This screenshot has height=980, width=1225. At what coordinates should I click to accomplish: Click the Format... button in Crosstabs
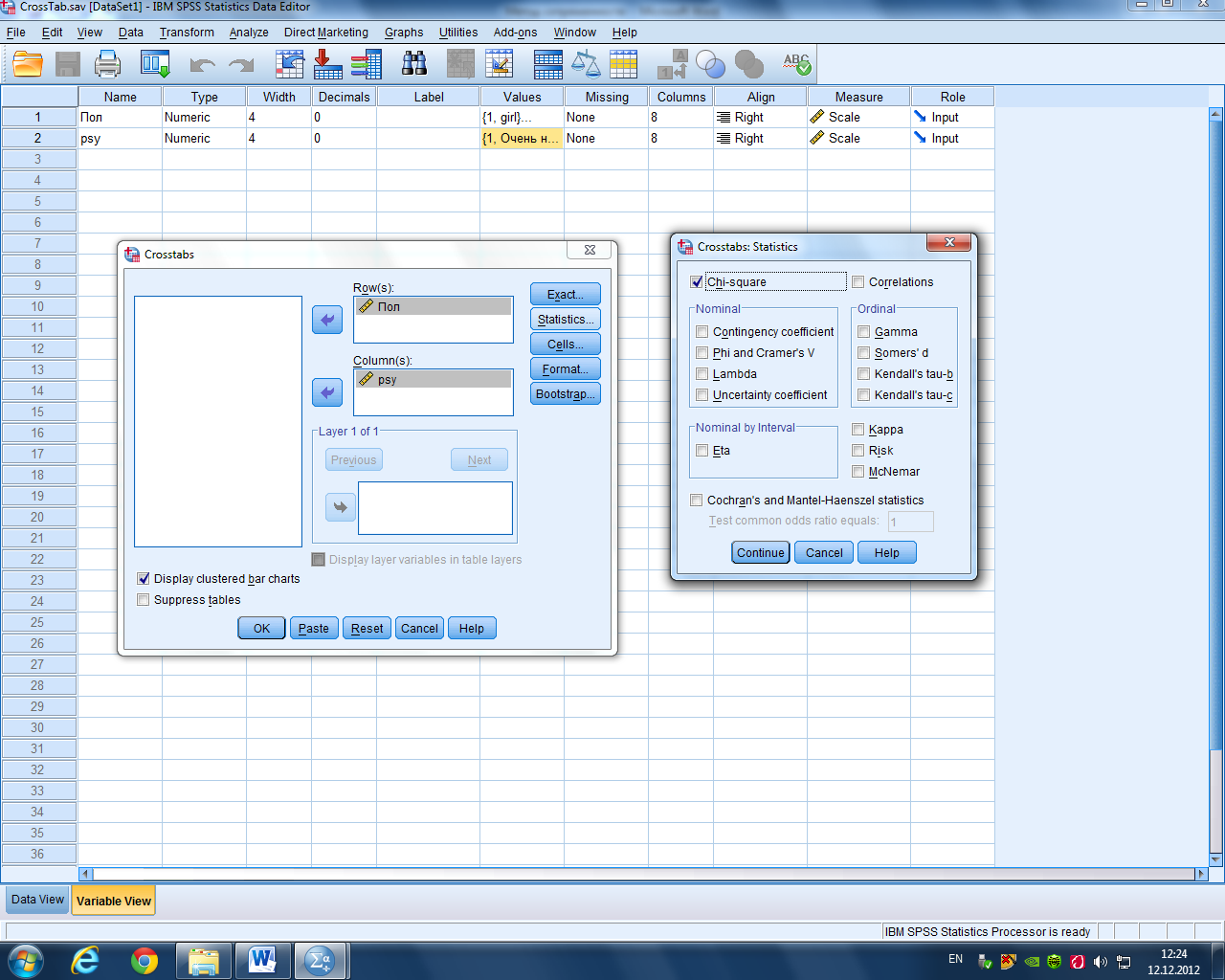tap(566, 368)
